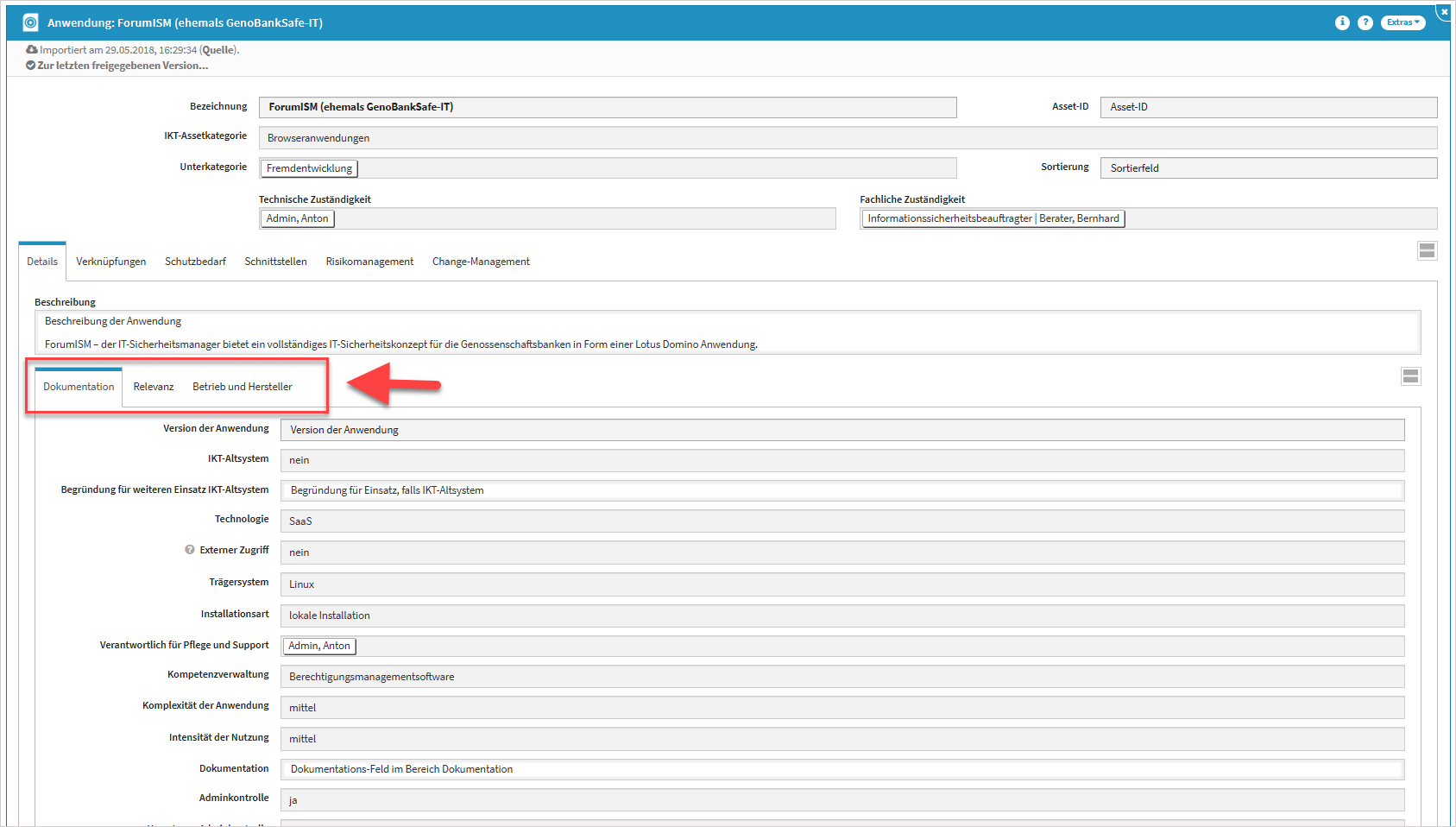Viewport: 1456px width, 827px height.
Task: Switch to the Verknüpfungen tab
Action: (110, 262)
